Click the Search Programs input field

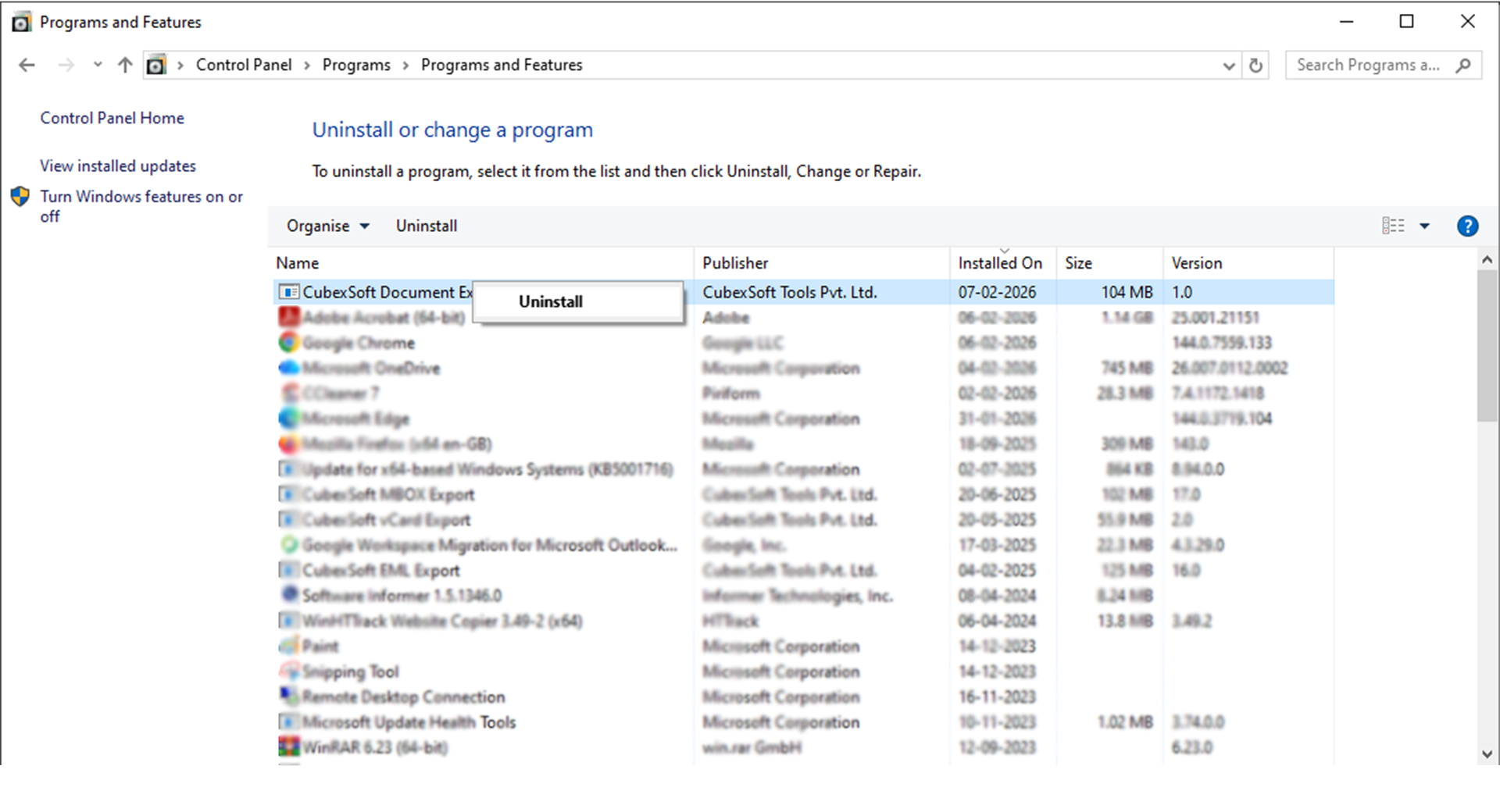1367,66
